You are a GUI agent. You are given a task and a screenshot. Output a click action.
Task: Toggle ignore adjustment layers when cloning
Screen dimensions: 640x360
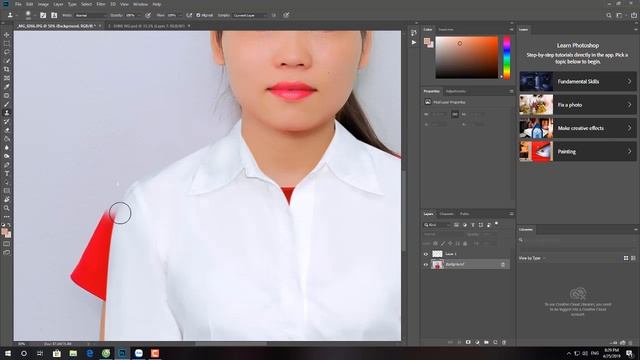tap(274, 15)
